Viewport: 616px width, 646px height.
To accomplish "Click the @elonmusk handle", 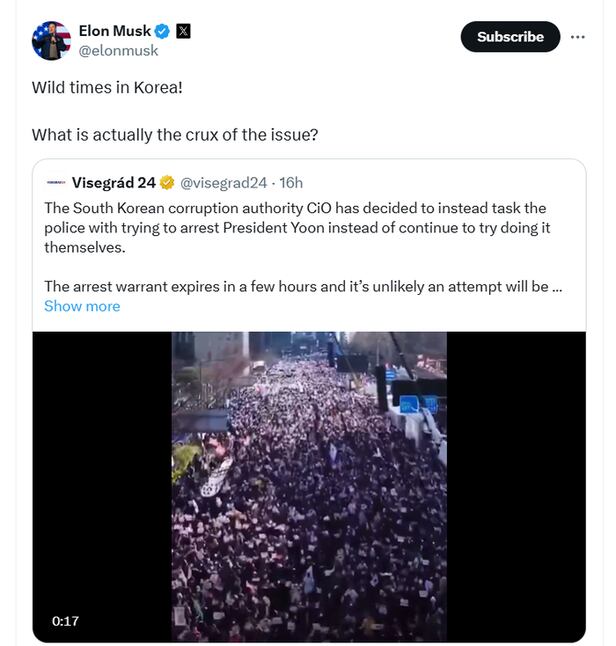I will 118,51.
